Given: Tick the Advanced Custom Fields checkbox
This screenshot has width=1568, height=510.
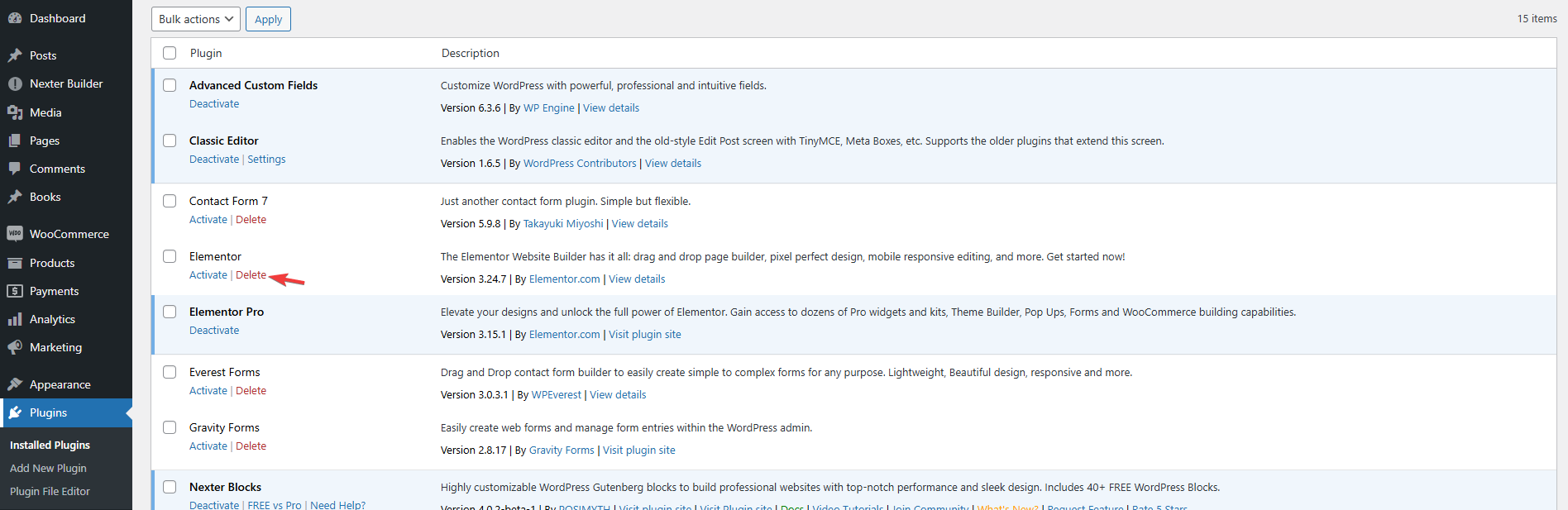Looking at the screenshot, I should pyautogui.click(x=170, y=85).
